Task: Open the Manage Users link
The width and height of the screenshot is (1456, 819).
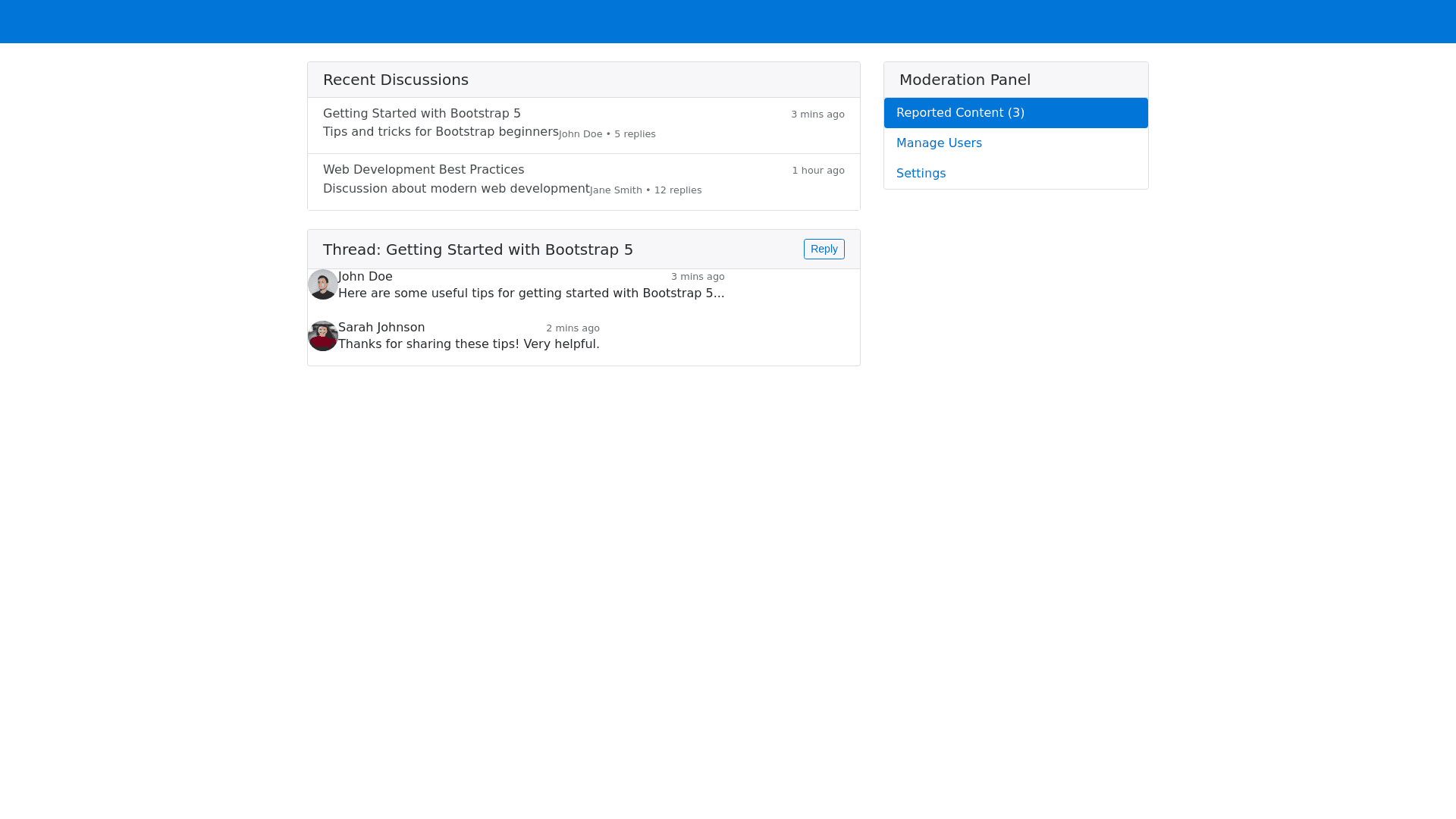Action: pyautogui.click(x=939, y=143)
